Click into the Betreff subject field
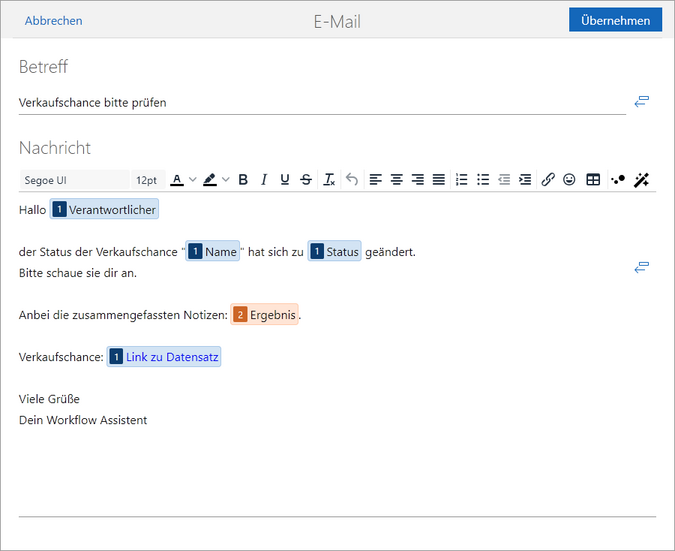The image size is (675, 551). [320, 102]
